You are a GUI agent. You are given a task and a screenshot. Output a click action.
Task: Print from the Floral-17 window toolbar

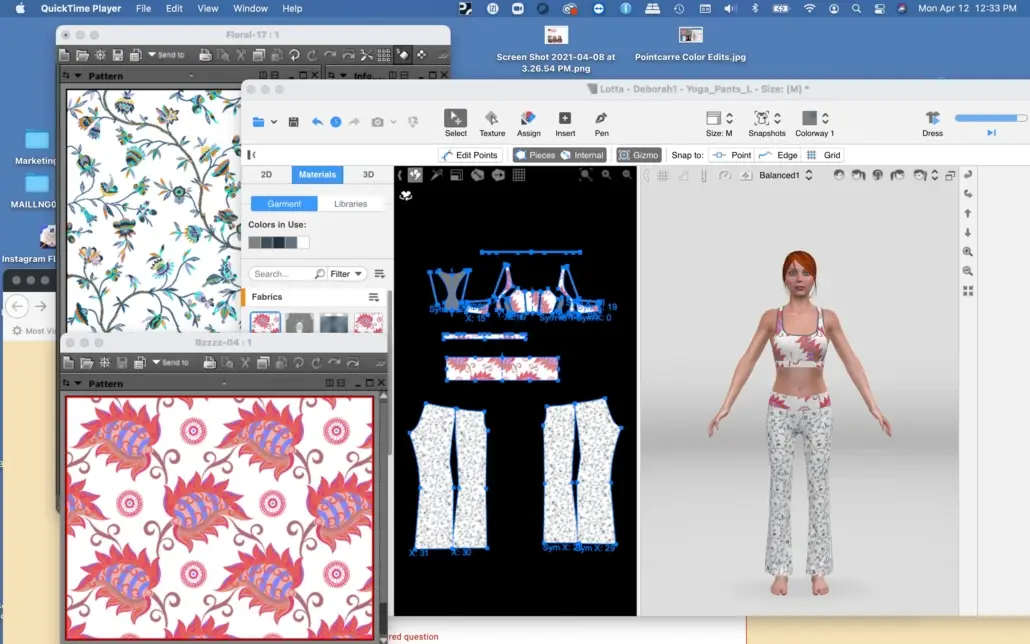pos(205,55)
